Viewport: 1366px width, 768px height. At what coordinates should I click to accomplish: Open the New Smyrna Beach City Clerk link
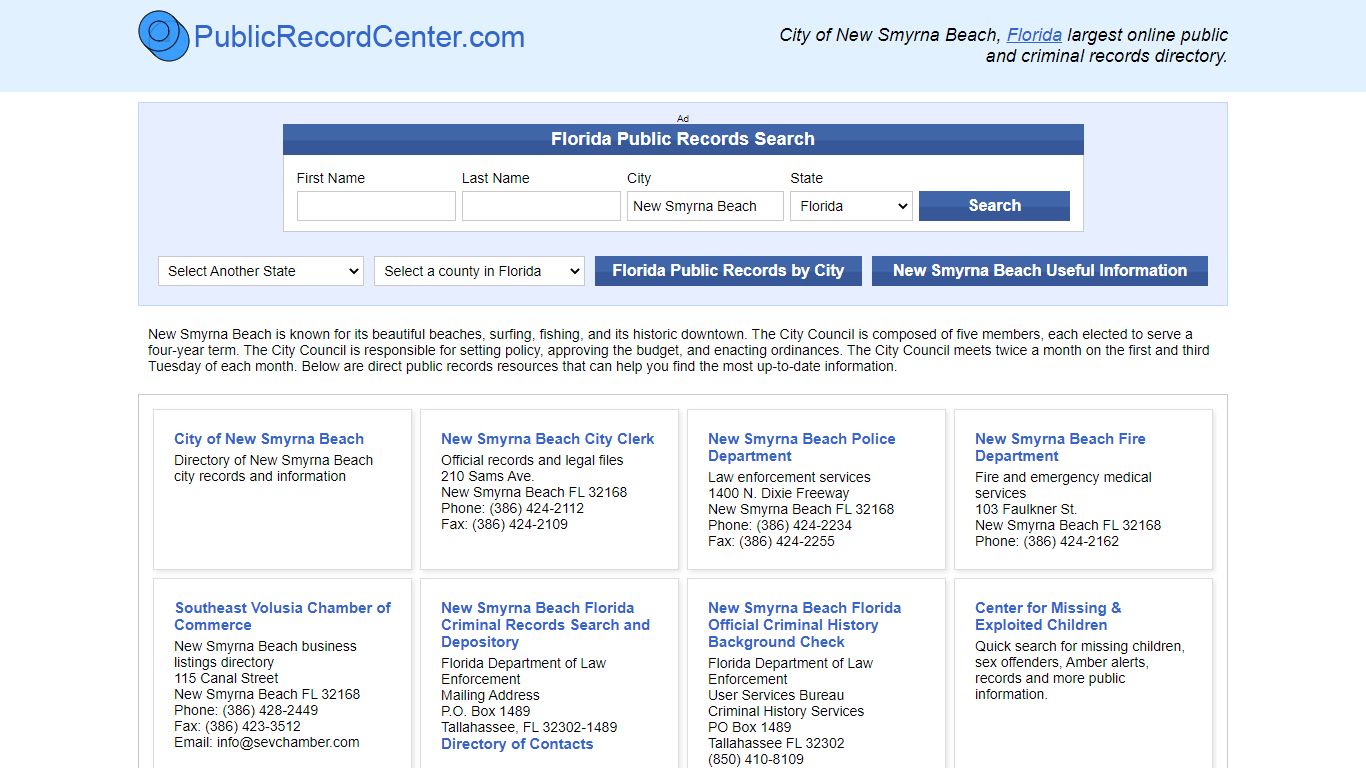(548, 439)
